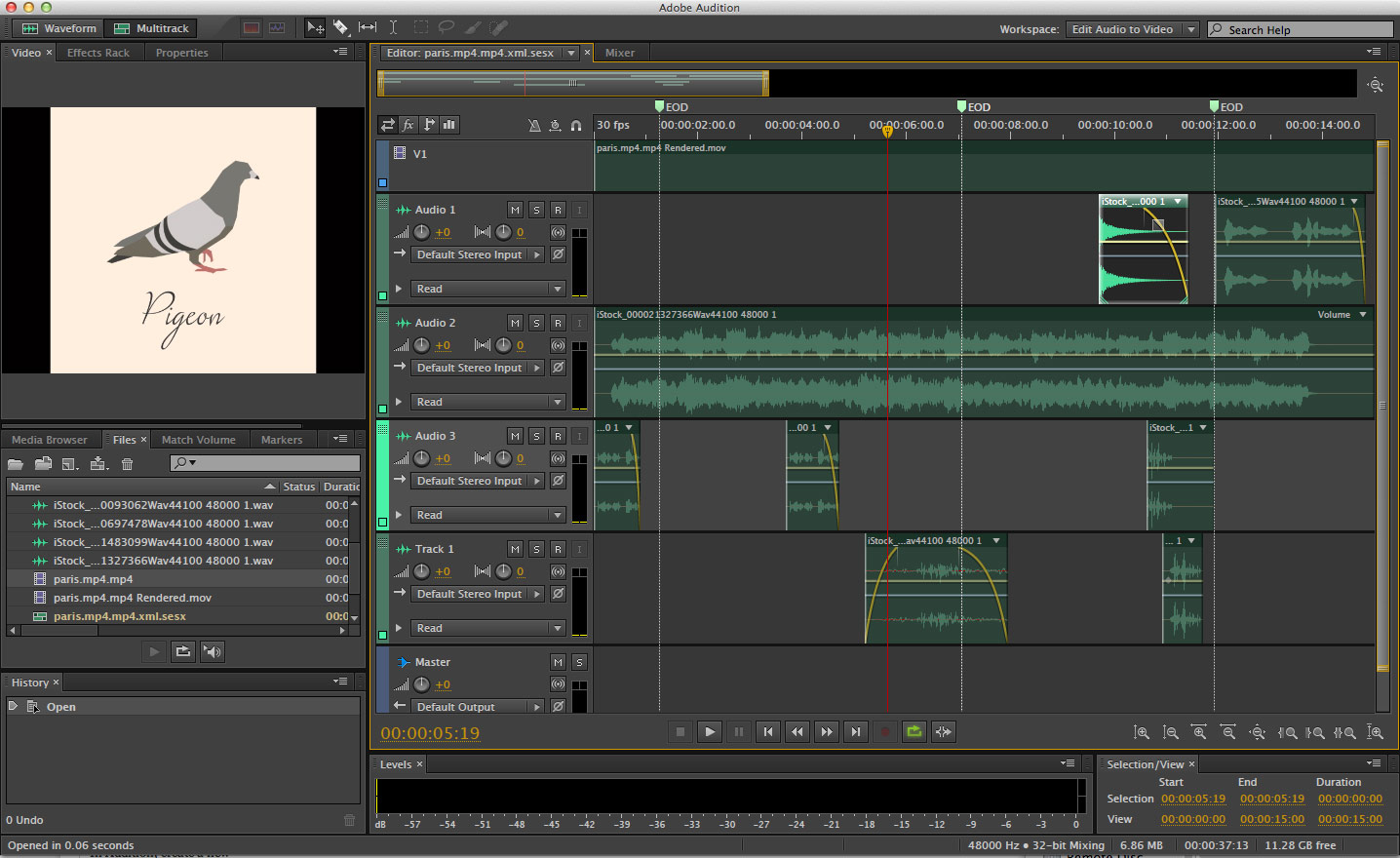Select the Time Selection tool
The height and width of the screenshot is (858, 1400).
click(x=393, y=28)
